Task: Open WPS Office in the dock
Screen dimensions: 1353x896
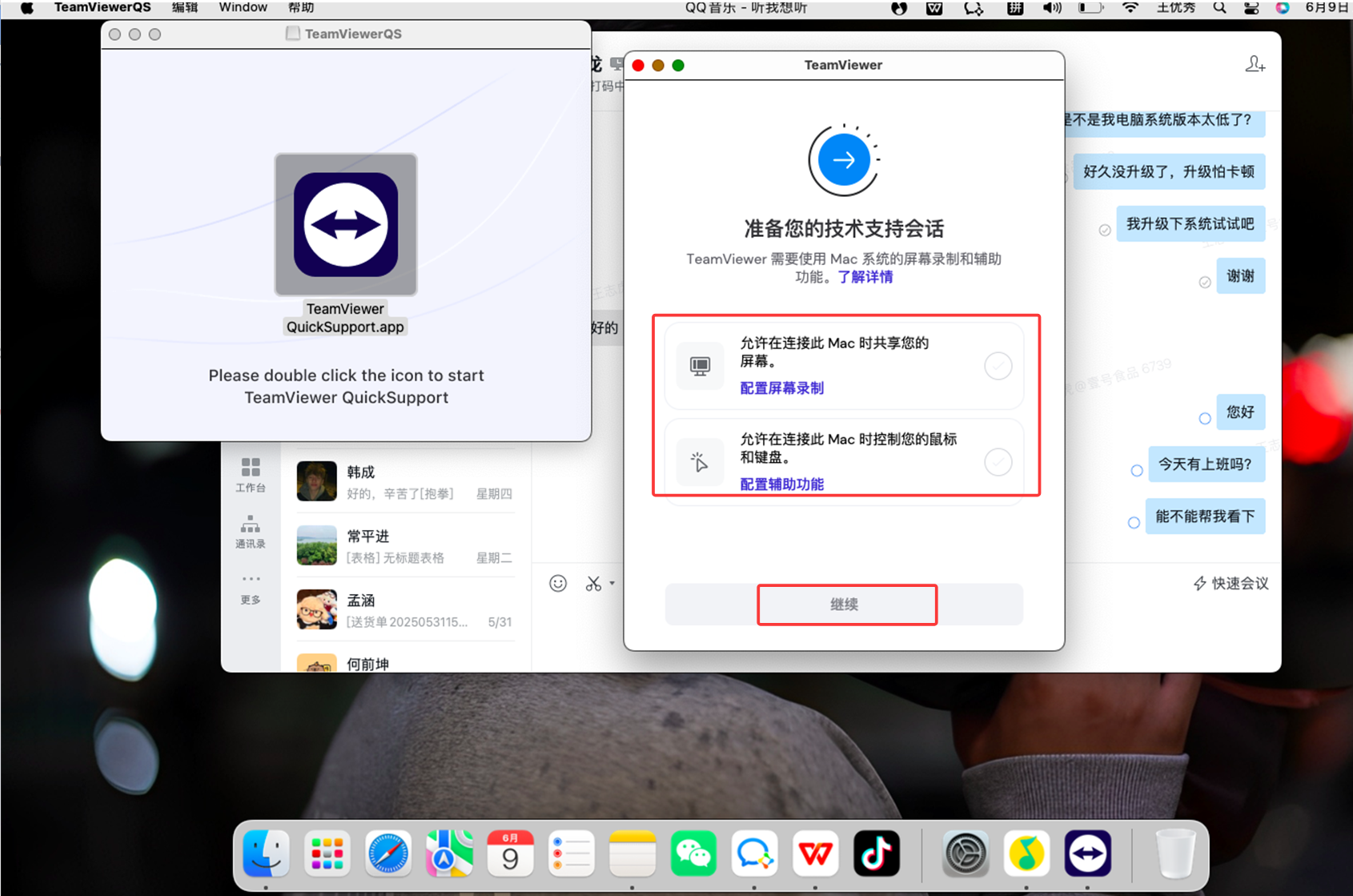Action: coord(815,854)
